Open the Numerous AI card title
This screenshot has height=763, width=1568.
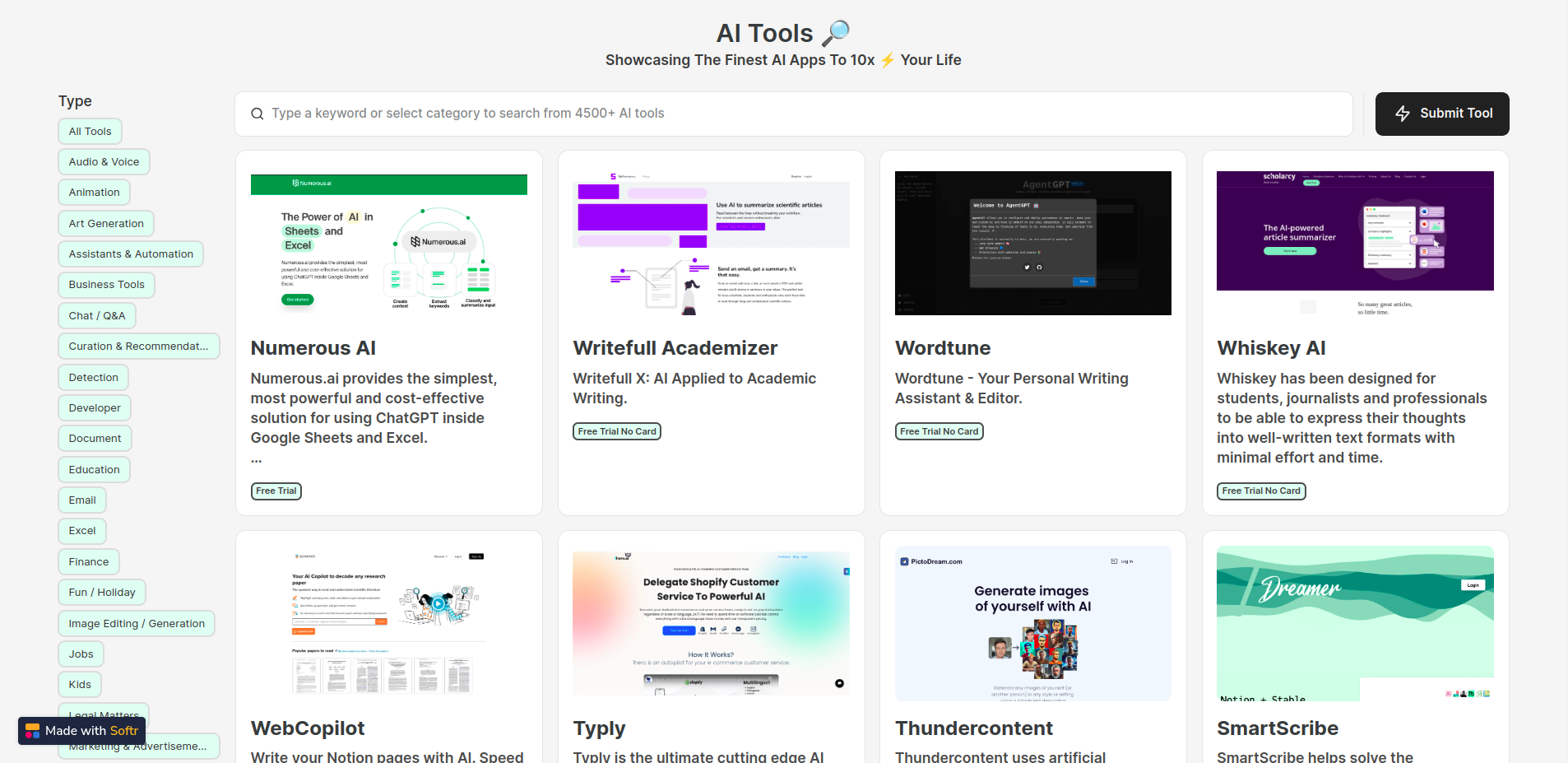tap(313, 348)
